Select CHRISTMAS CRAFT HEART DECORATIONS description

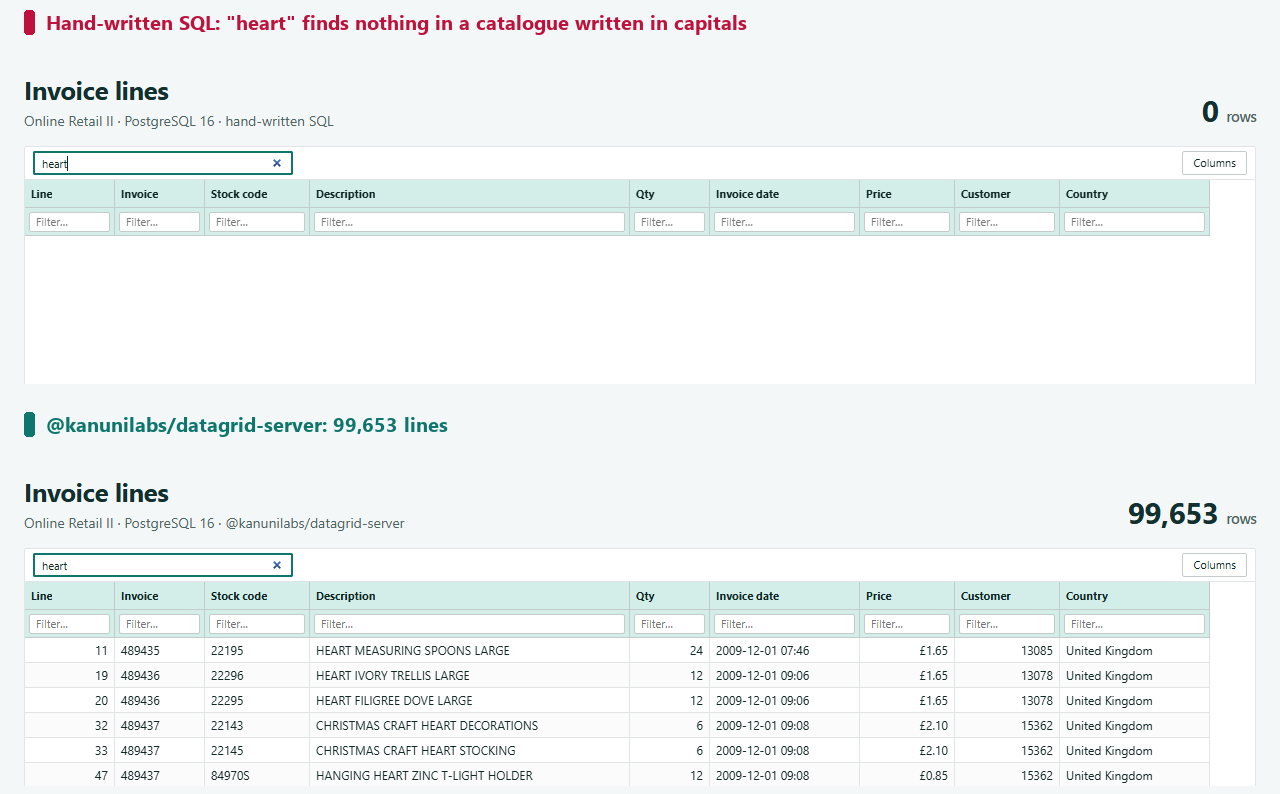470,726
